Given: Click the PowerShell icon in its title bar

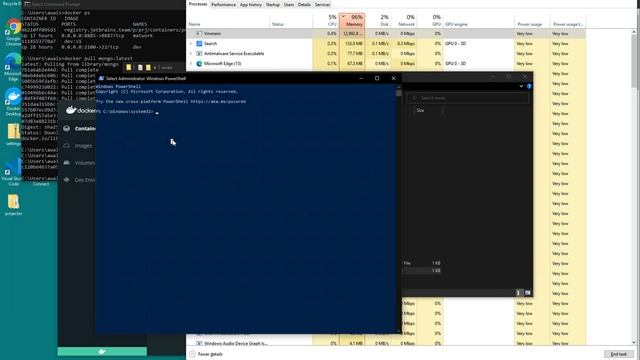Looking at the screenshot, I should point(101,78).
